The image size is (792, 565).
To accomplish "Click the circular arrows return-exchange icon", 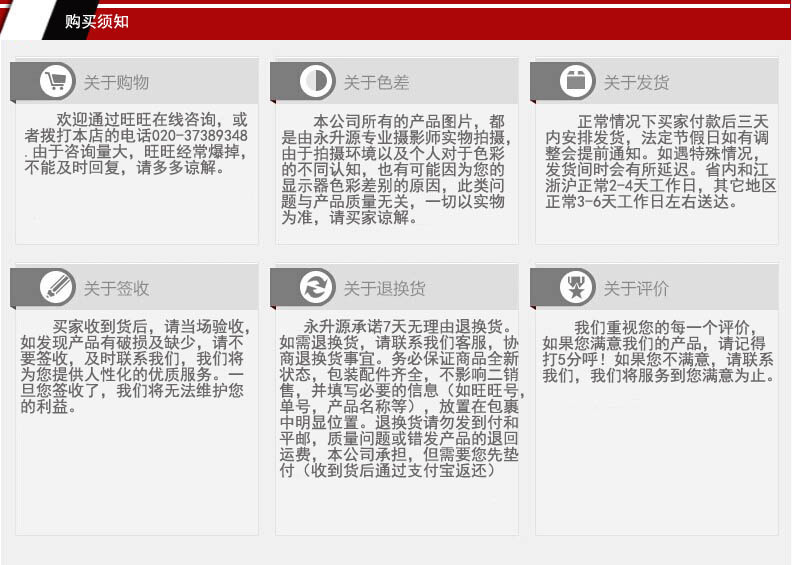I will (x=315, y=288).
